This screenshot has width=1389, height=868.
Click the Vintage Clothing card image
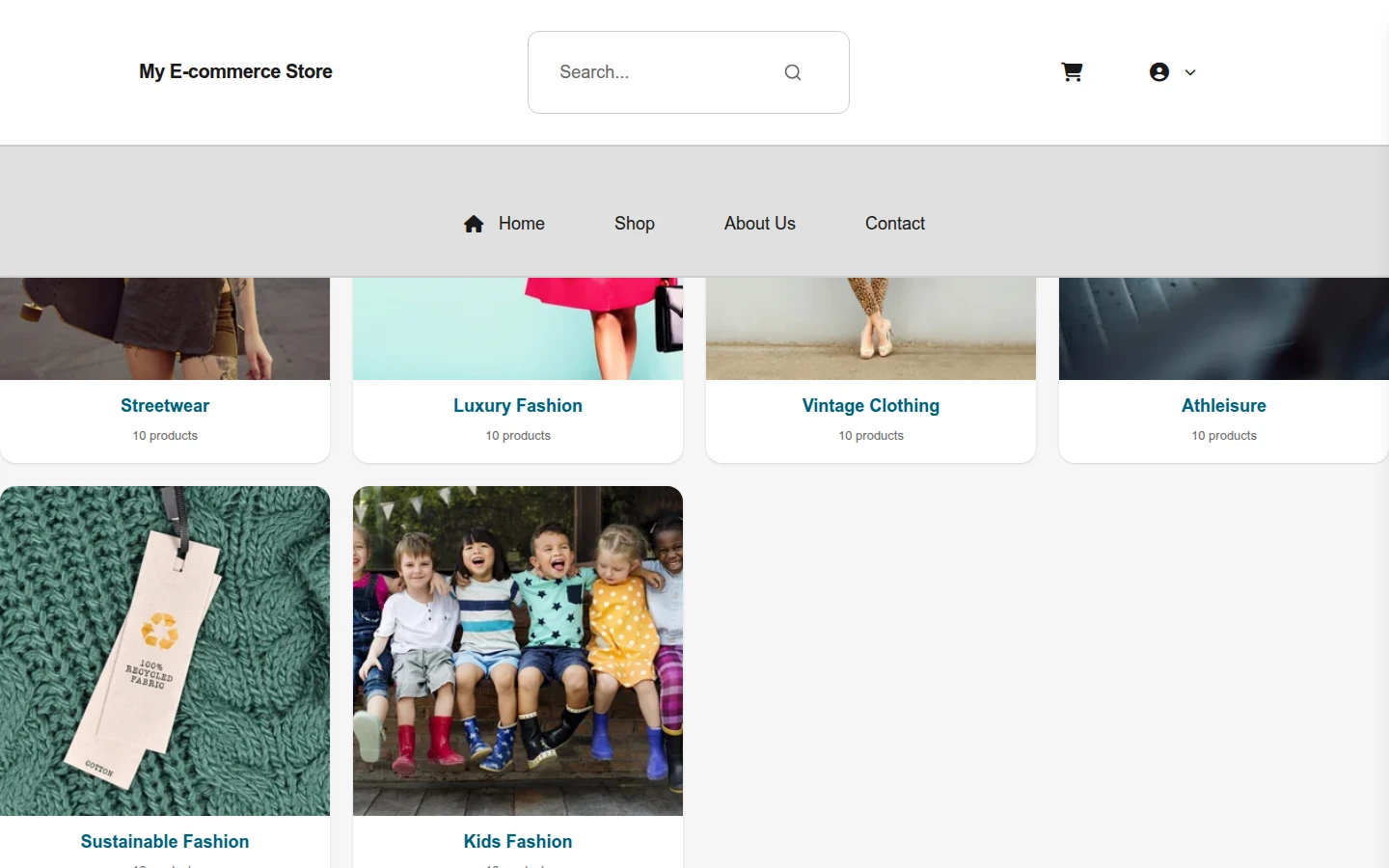(871, 329)
